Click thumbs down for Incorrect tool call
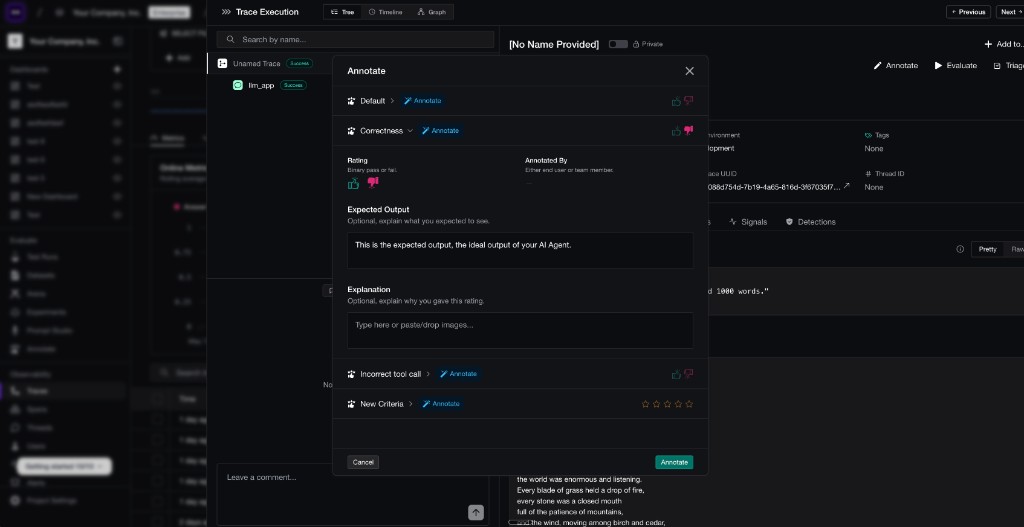 [x=688, y=374]
